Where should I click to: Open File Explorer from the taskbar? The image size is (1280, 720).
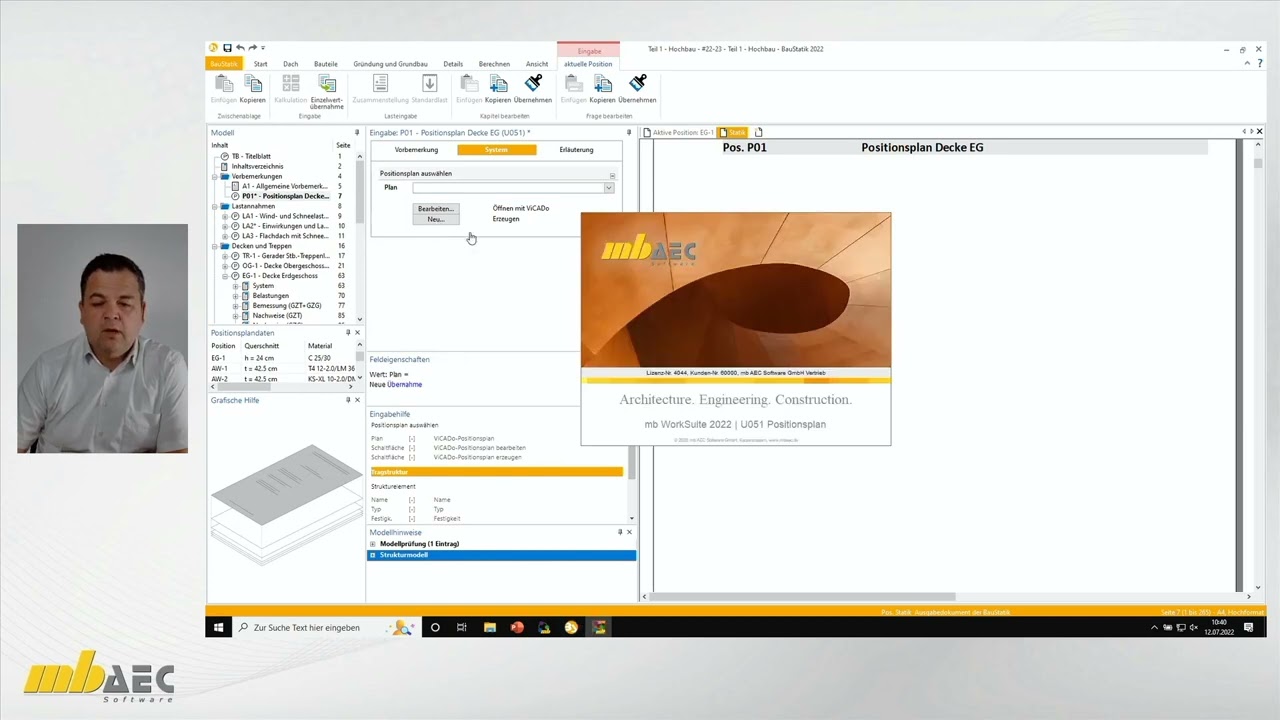click(x=489, y=627)
